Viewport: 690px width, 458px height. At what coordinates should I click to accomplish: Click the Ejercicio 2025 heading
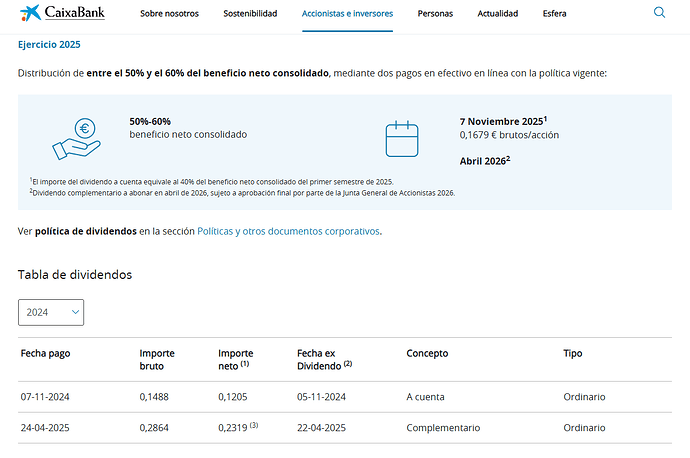pos(49,45)
